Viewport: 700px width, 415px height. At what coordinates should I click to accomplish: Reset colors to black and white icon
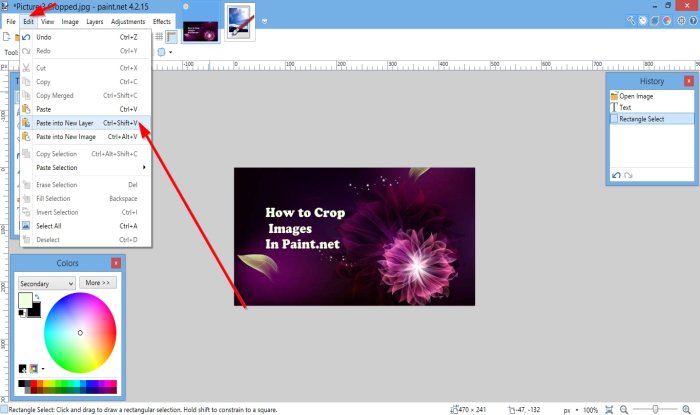coord(21,313)
